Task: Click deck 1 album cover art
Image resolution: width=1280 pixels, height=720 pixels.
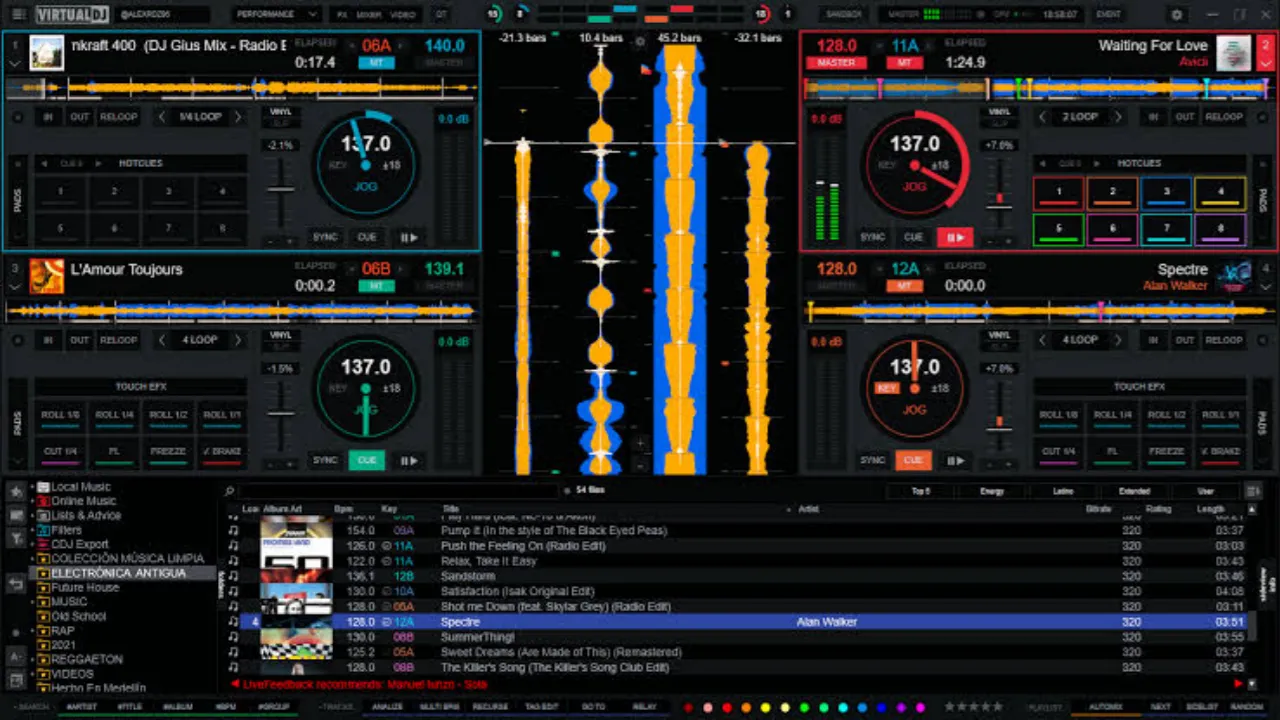Action: 46,53
